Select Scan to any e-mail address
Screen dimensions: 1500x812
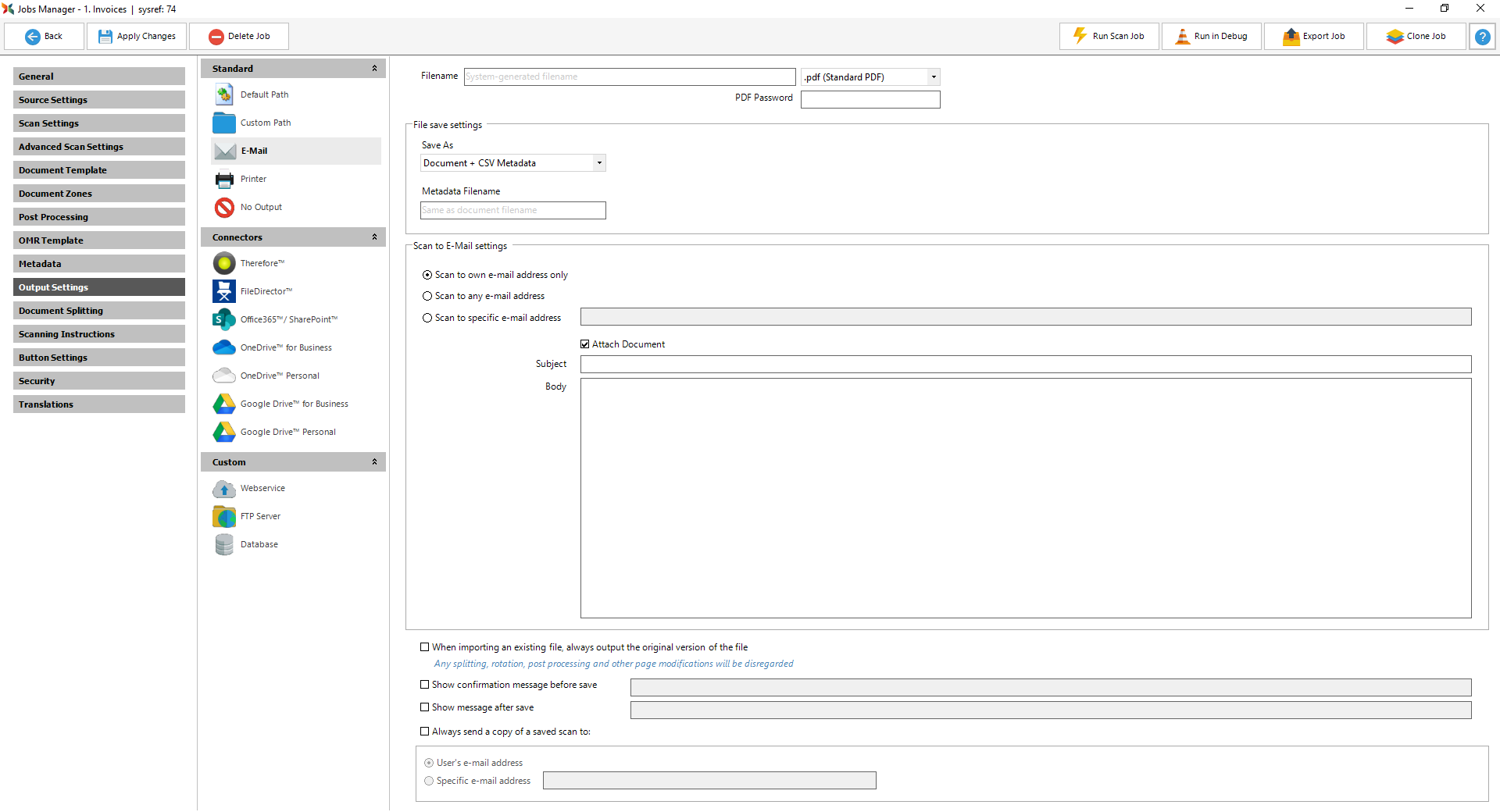(x=427, y=296)
